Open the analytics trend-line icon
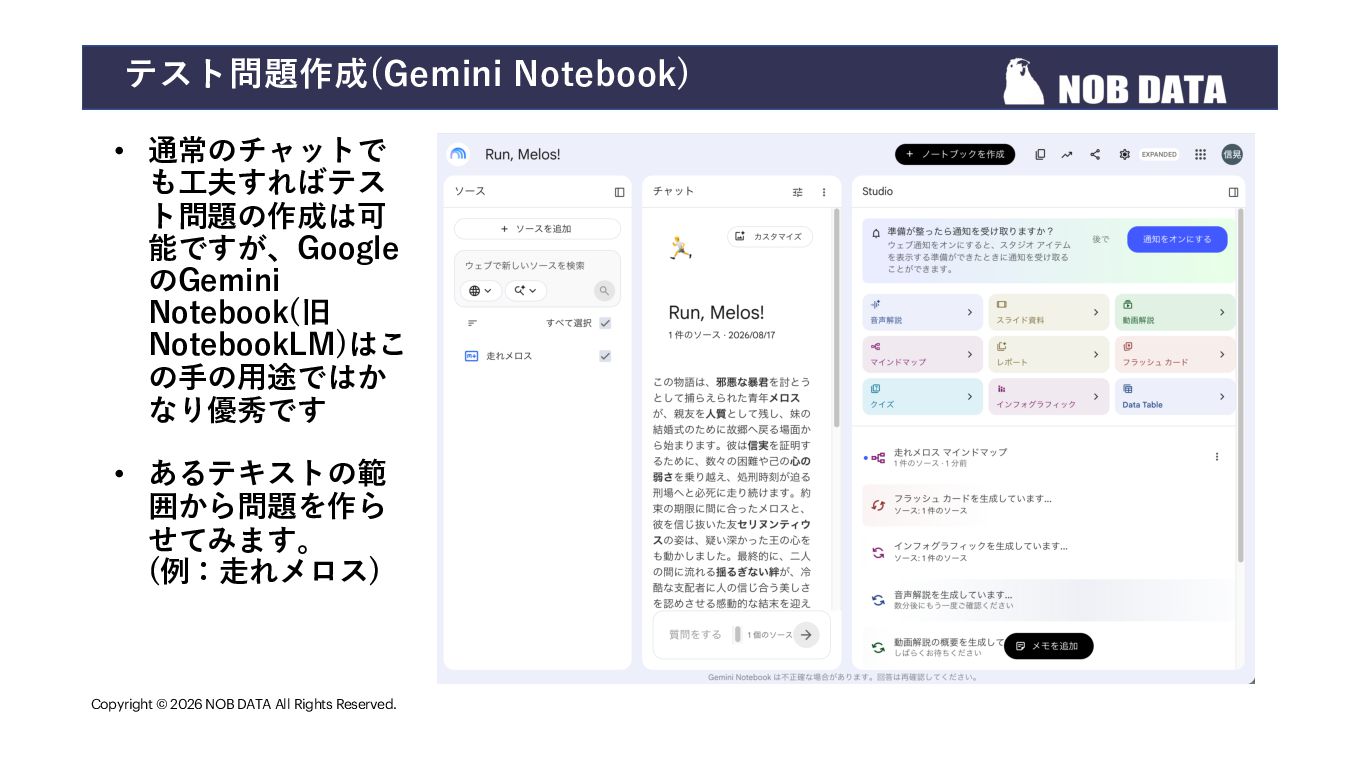This screenshot has width=1361, height=765. [x=1067, y=155]
